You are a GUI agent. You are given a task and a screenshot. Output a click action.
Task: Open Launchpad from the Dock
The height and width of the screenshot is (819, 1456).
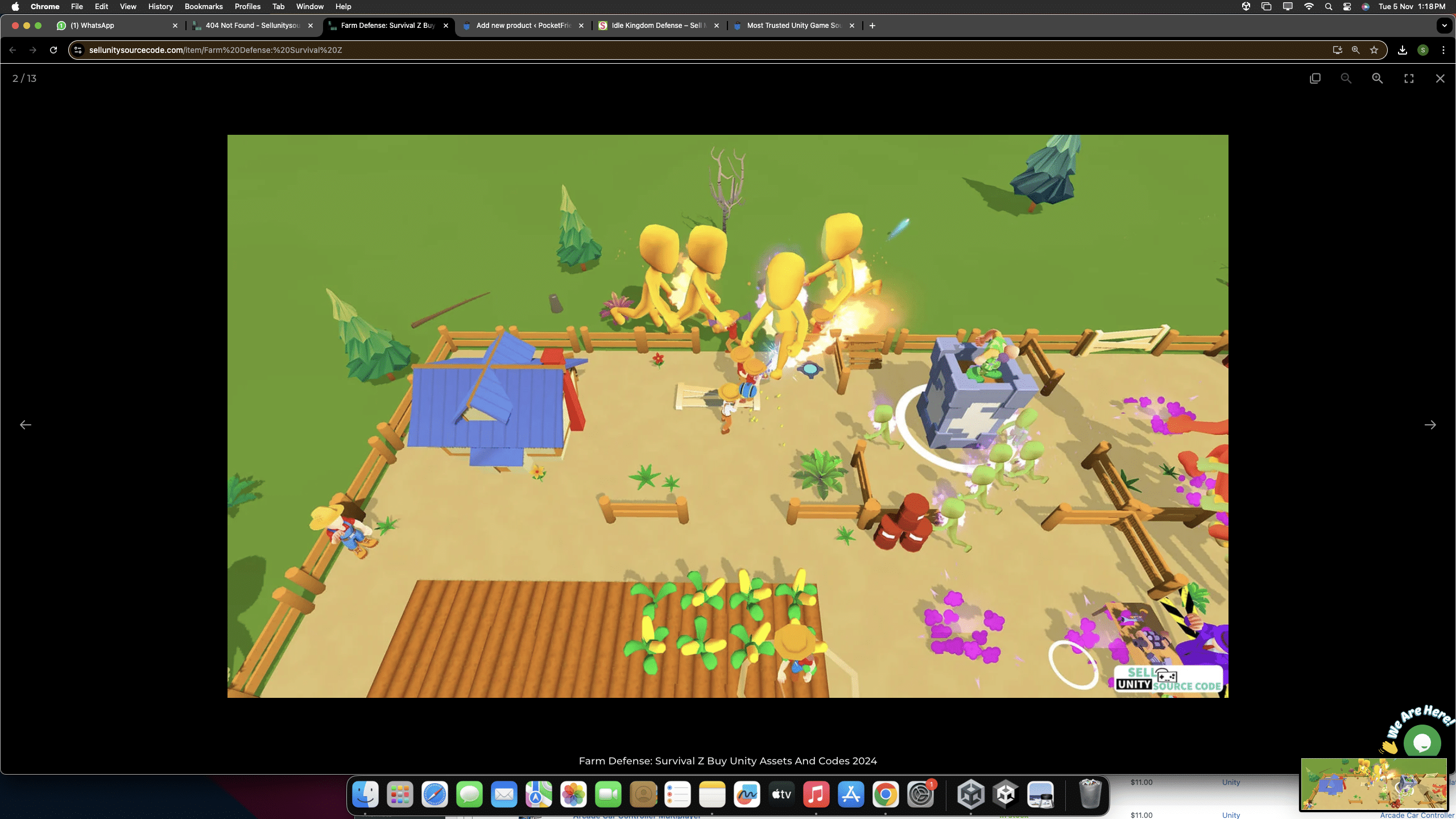coord(400,795)
